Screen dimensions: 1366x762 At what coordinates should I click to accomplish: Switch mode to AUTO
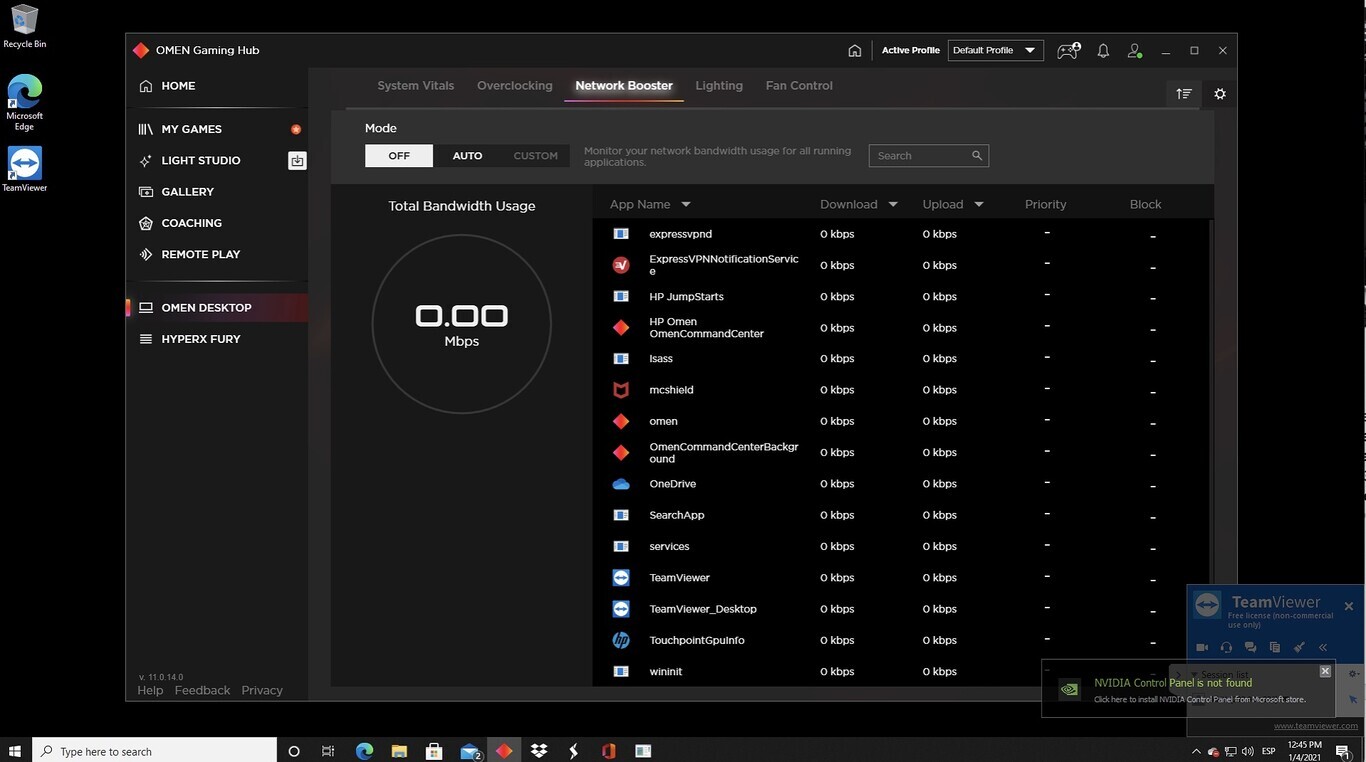click(x=467, y=156)
